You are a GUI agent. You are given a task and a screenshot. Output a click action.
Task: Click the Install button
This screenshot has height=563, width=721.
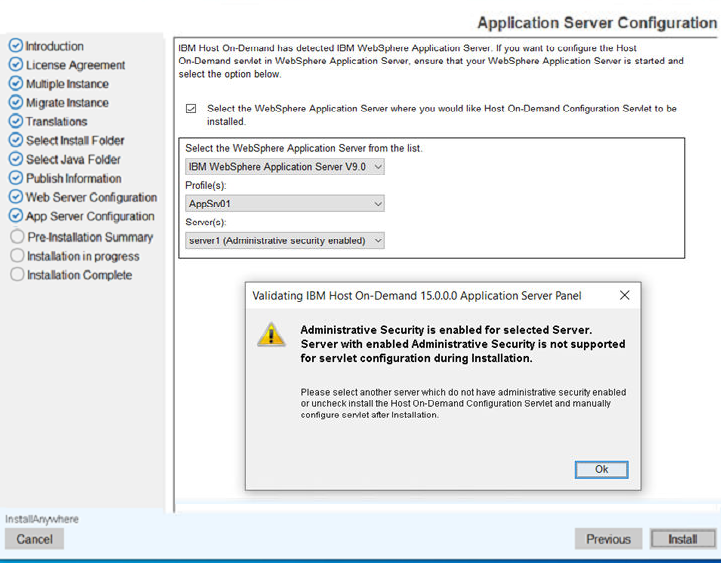tap(682, 539)
